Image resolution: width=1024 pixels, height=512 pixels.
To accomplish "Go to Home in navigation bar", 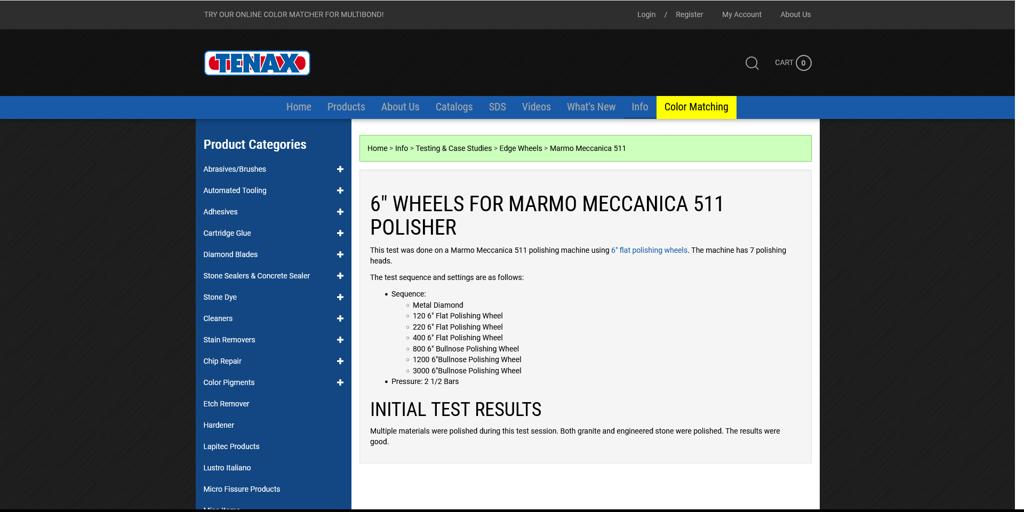I will 298,107.
